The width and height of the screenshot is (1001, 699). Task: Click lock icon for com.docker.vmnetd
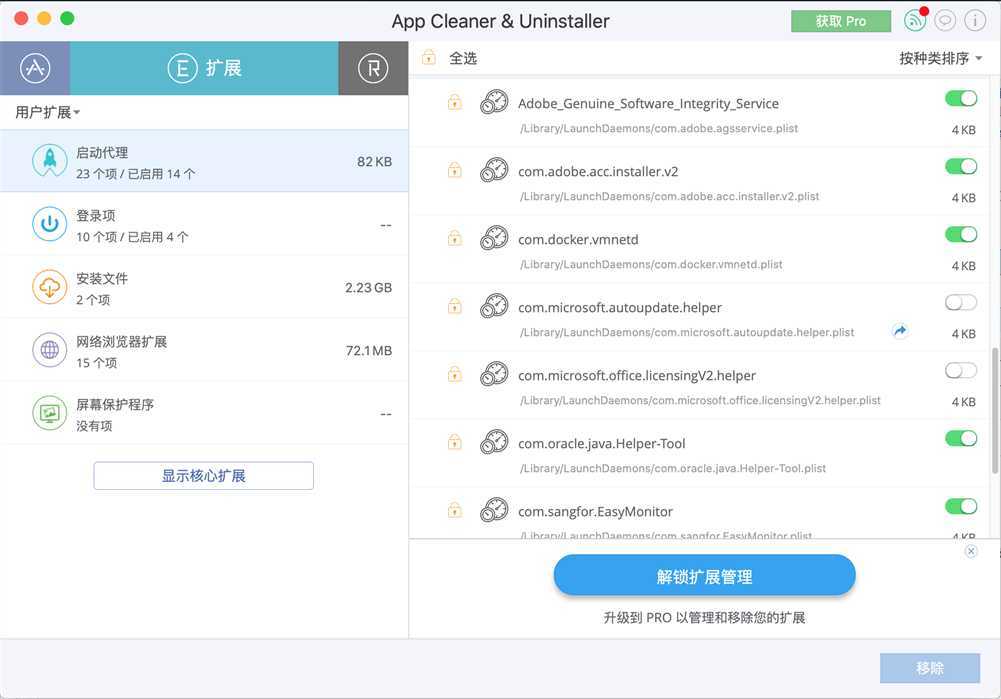coord(455,238)
